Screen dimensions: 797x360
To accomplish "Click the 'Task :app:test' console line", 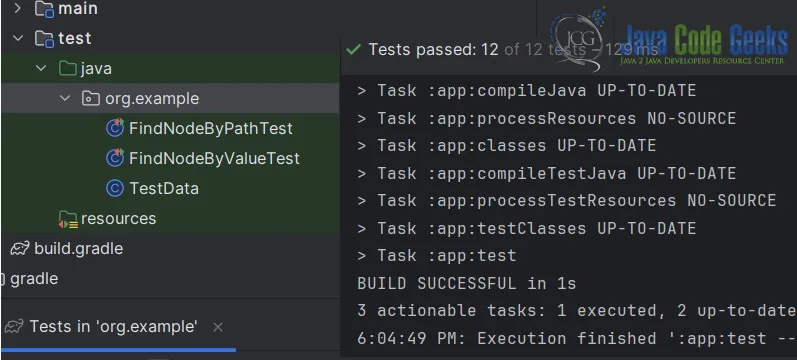I will tap(437, 255).
